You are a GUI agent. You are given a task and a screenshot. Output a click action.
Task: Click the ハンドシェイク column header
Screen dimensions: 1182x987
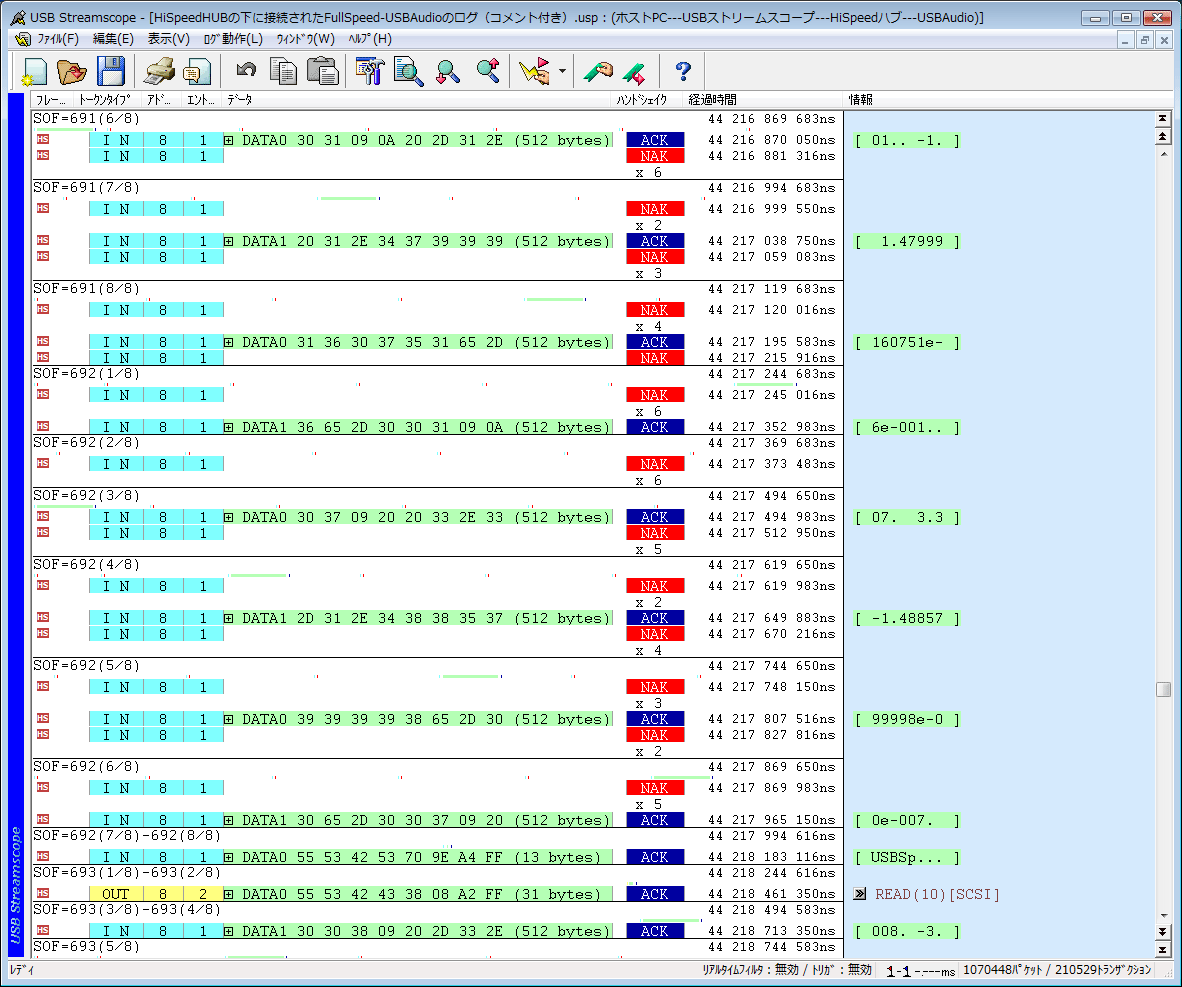coord(645,100)
